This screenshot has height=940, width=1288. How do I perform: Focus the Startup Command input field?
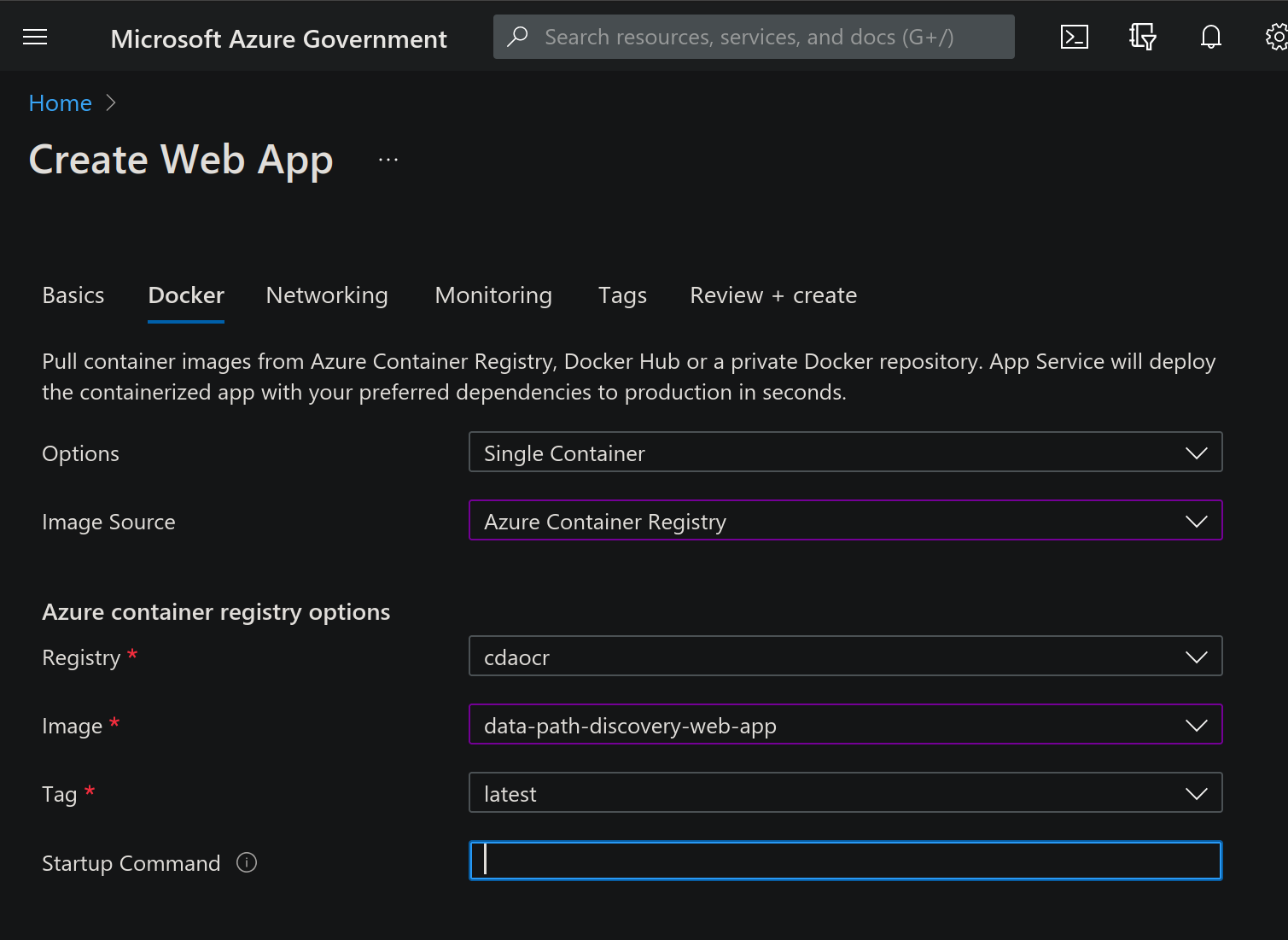[x=845, y=861]
